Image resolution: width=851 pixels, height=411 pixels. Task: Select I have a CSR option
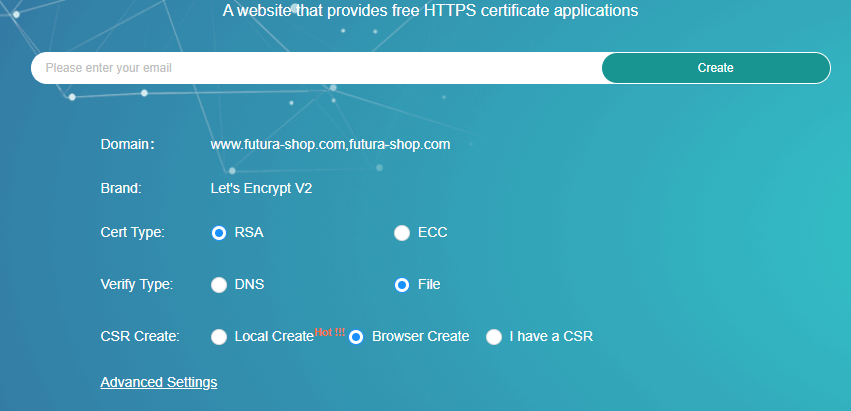[494, 337]
